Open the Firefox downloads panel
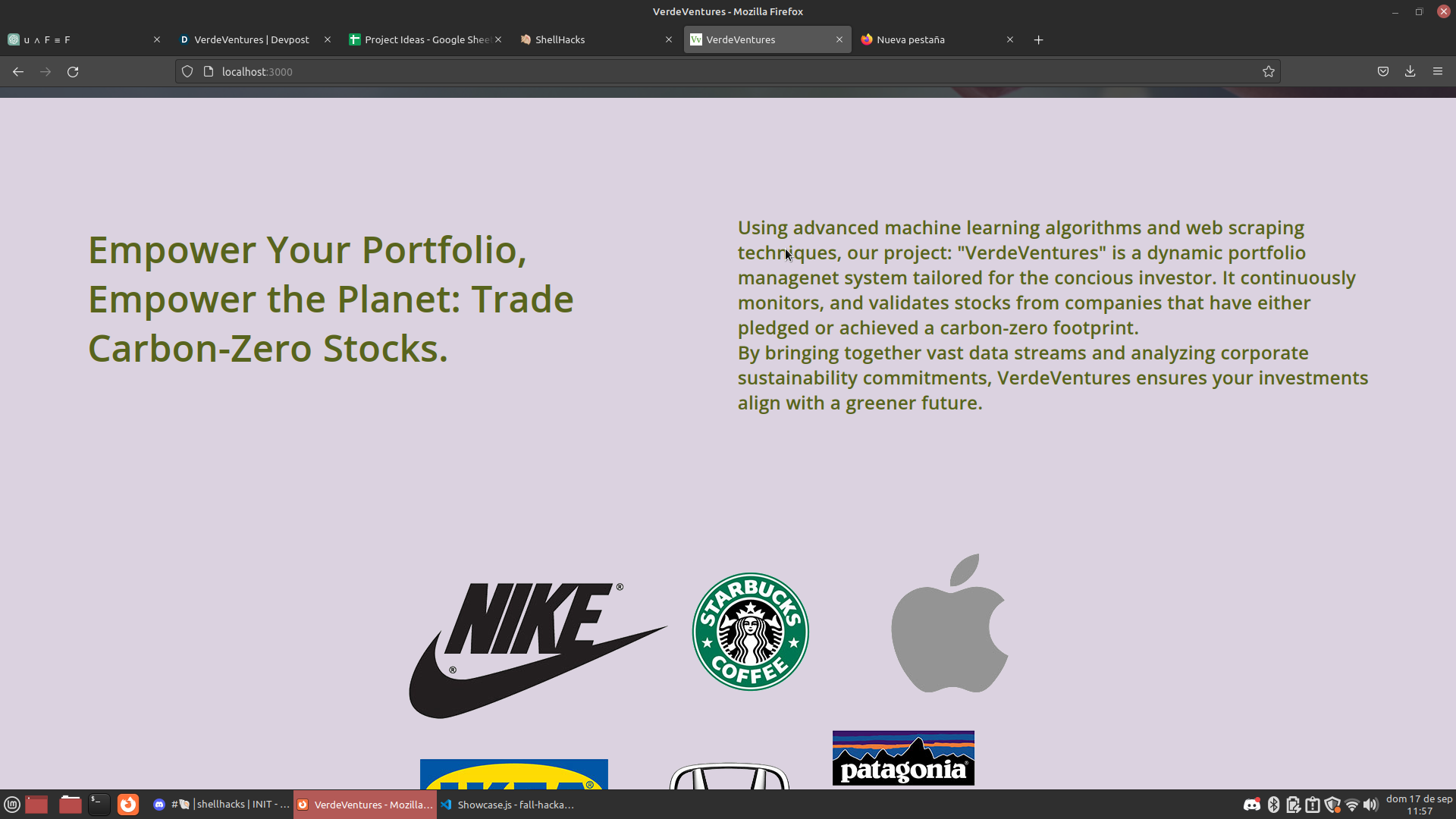The image size is (1456, 819). point(1410,71)
